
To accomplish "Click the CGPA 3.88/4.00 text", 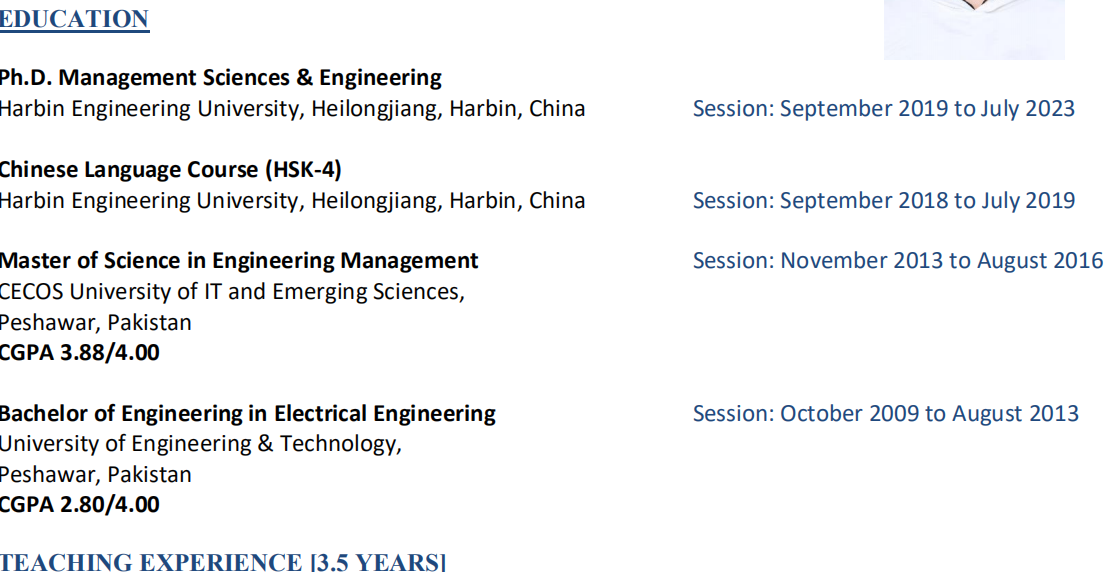I will (79, 352).
